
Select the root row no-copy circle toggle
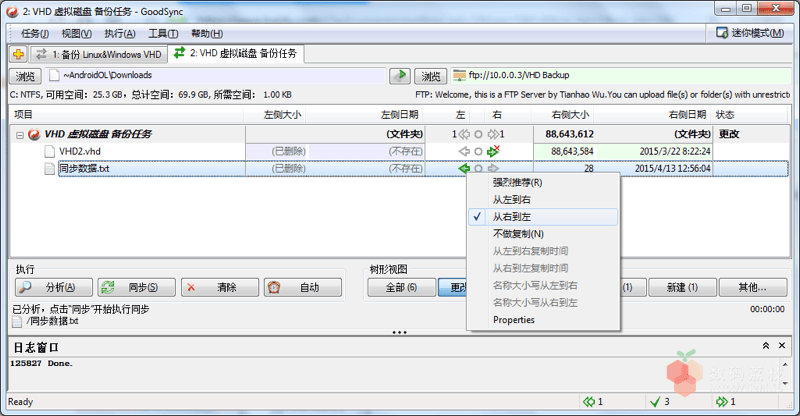coord(478,134)
